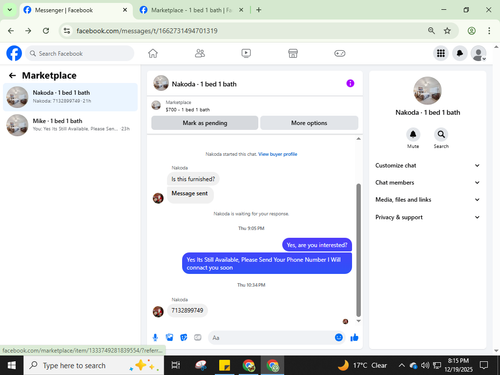Open a new browser tab
This screenshot has height=375, width=500.
(259, 10)
